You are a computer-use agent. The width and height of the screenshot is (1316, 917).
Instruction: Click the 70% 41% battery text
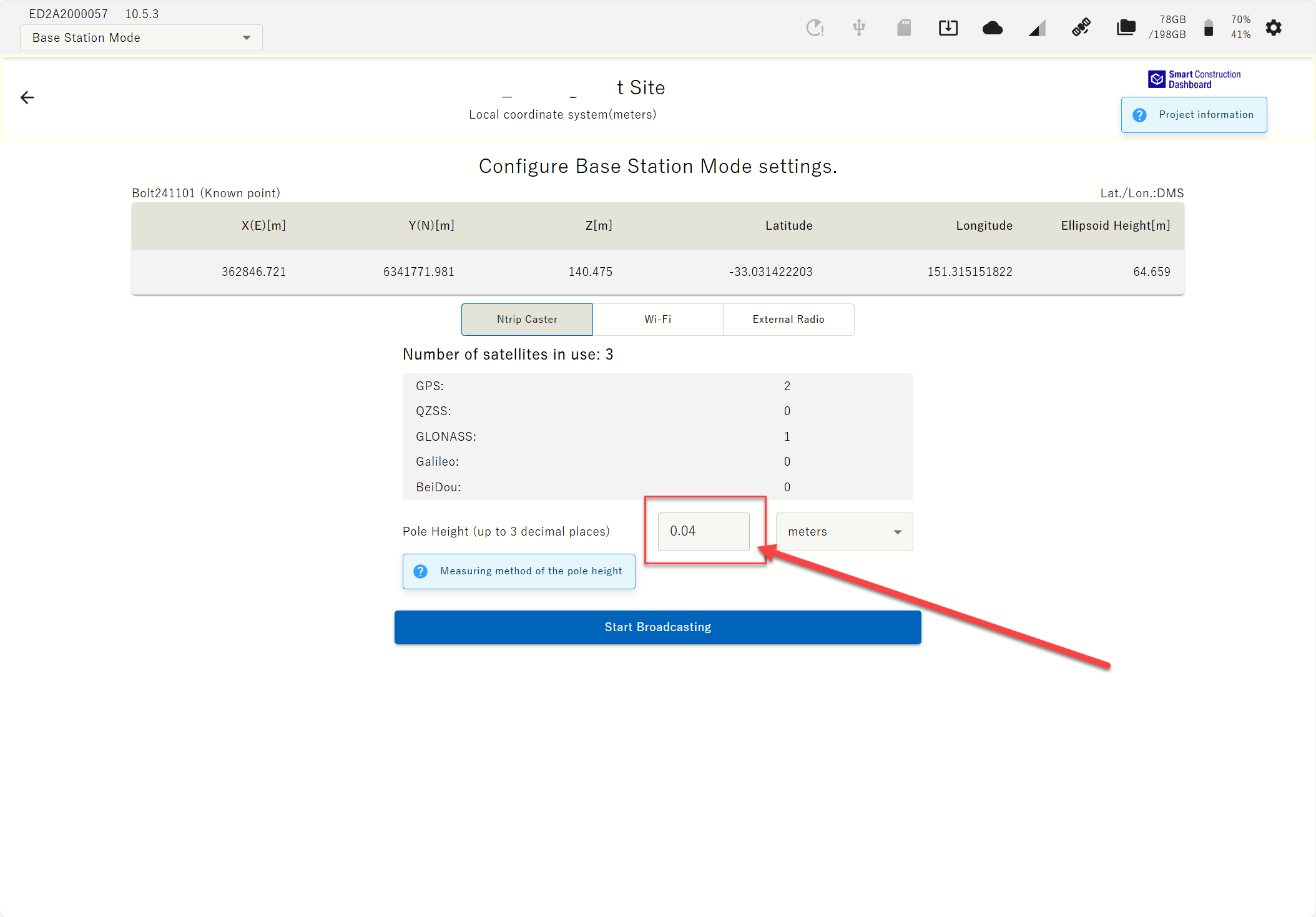pos(1240,27)
